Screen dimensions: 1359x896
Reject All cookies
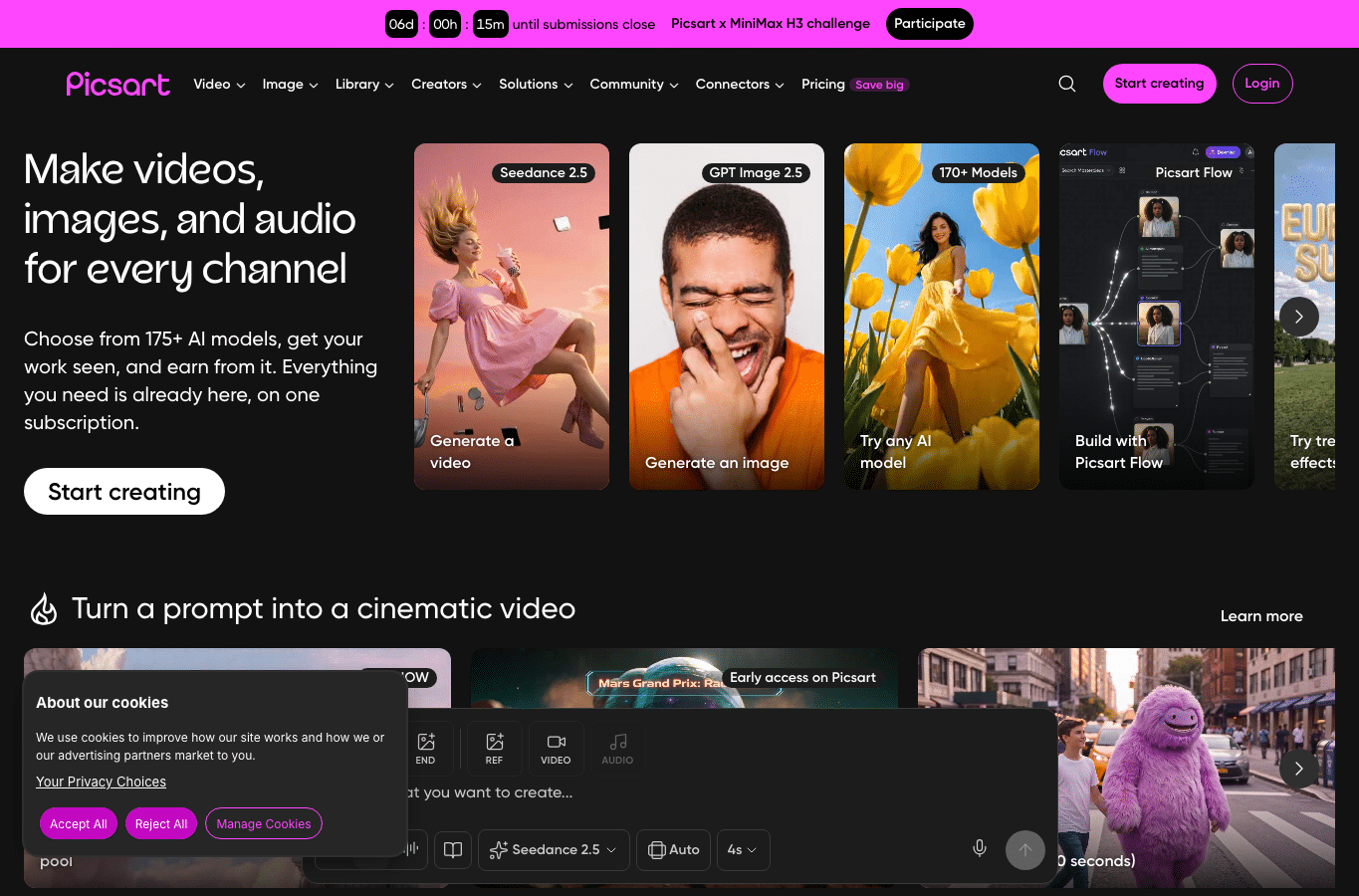[161, 824]
